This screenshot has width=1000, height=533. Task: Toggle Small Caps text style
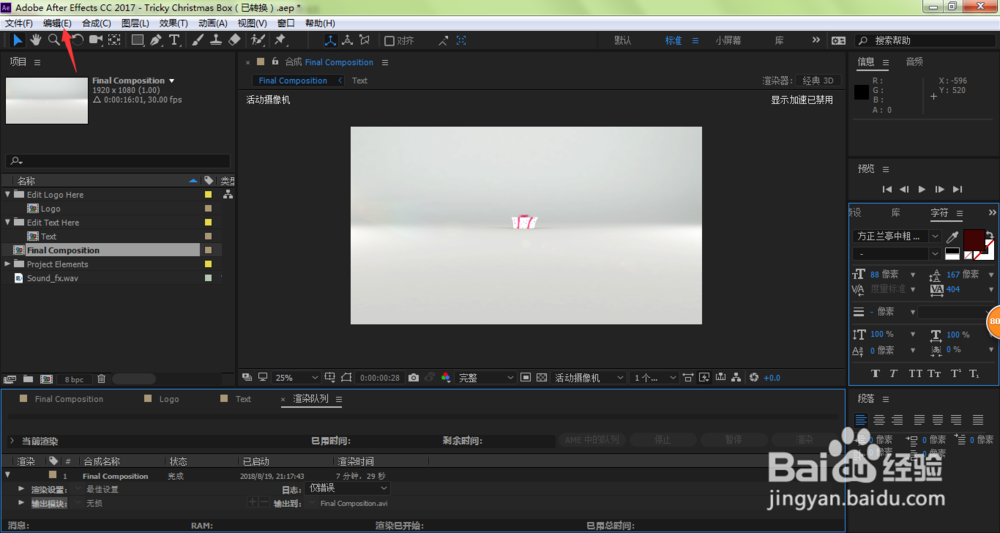[934, 374]
